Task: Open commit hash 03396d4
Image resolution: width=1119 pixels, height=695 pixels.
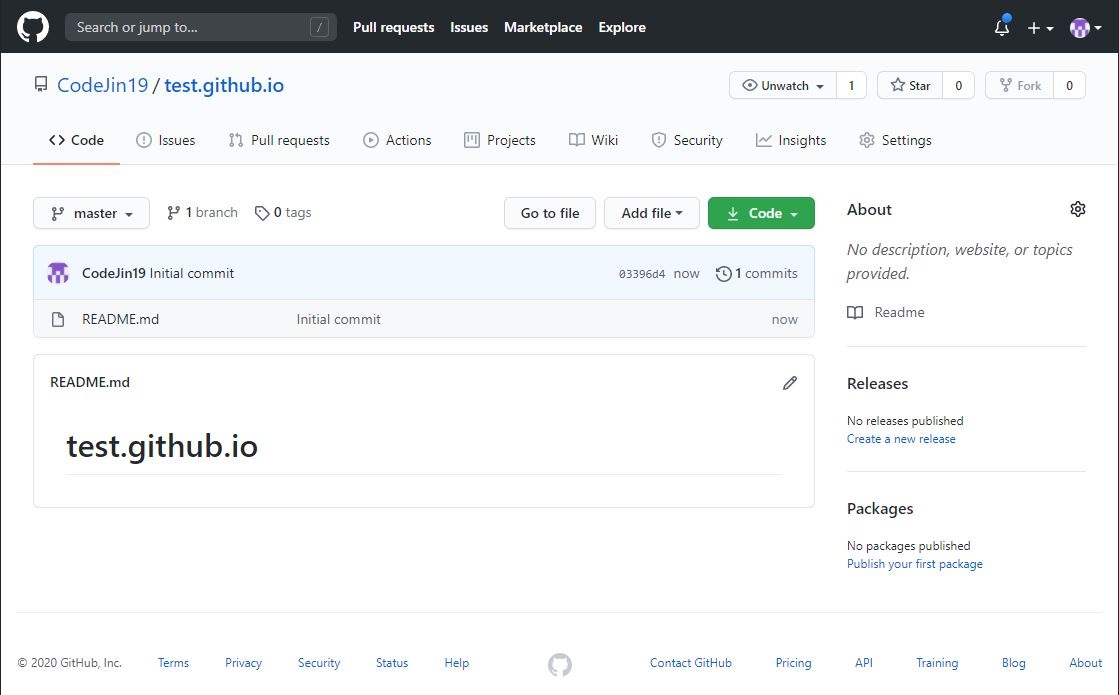Action: [642, 274]
